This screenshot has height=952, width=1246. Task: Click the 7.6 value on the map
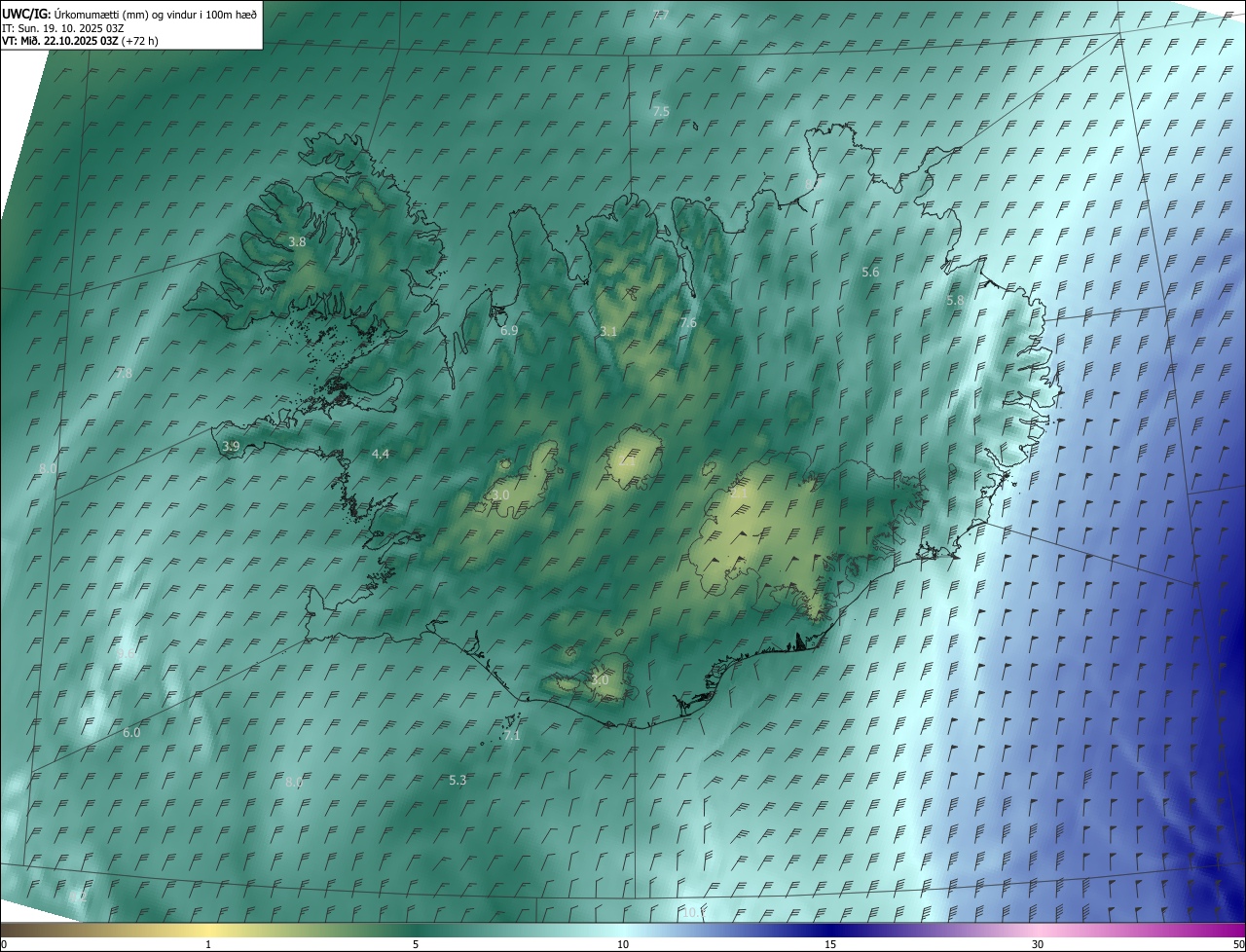click(688, 322)
